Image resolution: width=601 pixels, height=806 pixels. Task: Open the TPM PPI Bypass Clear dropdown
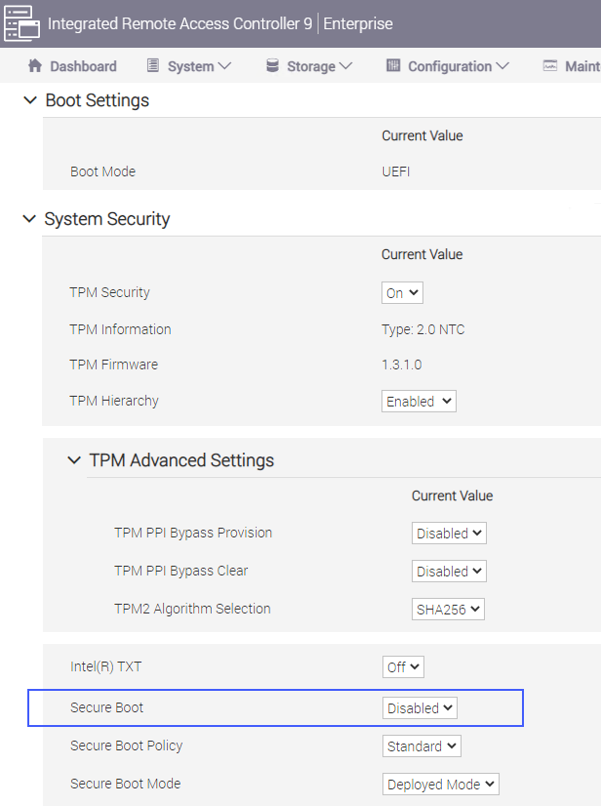tap(449, 571)
